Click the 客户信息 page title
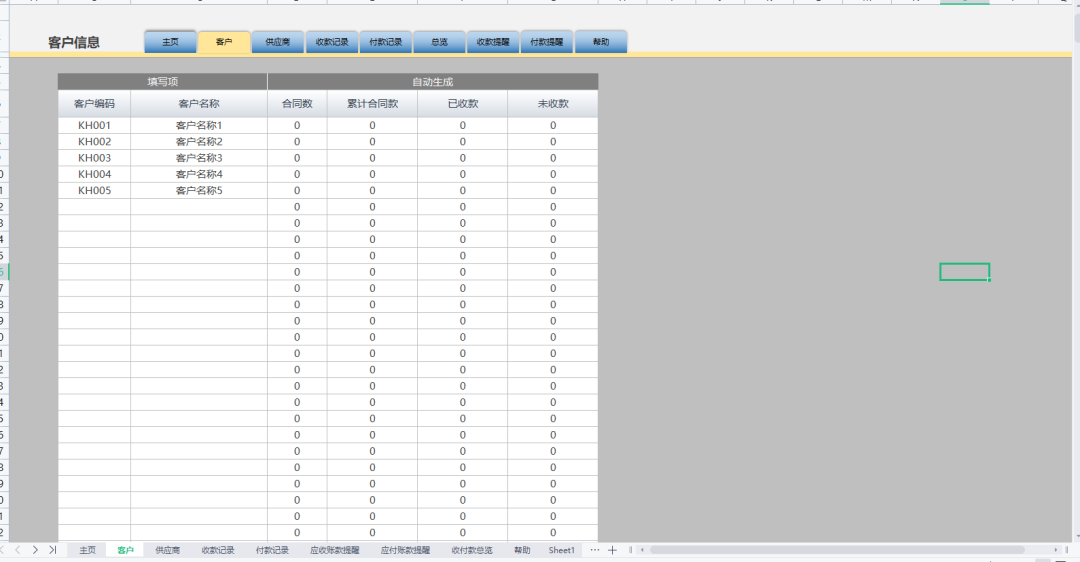1080x562 pixels. pyautogui.click(x=74, y=42)
